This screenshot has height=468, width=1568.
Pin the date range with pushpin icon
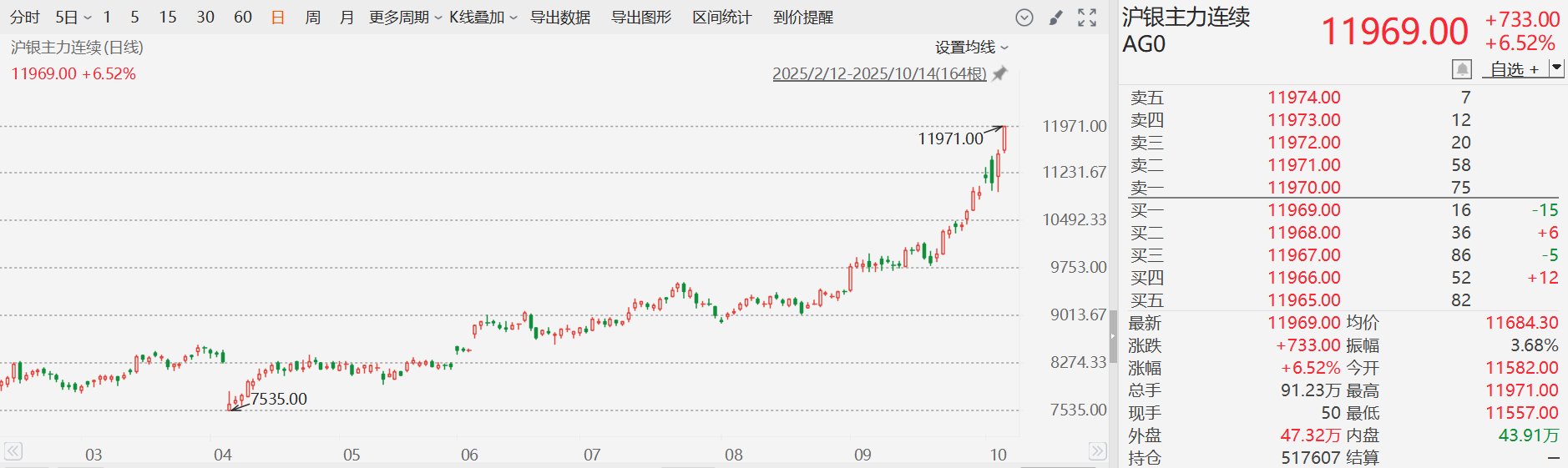tap(1000, 73)
